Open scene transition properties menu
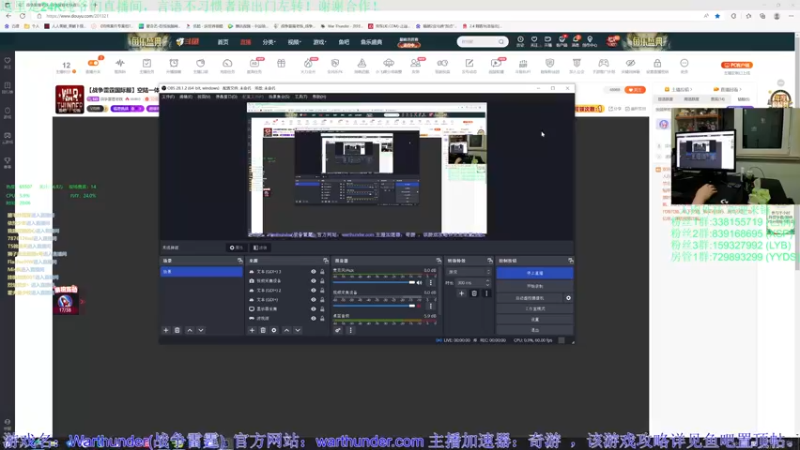 (x=486, y=293)
